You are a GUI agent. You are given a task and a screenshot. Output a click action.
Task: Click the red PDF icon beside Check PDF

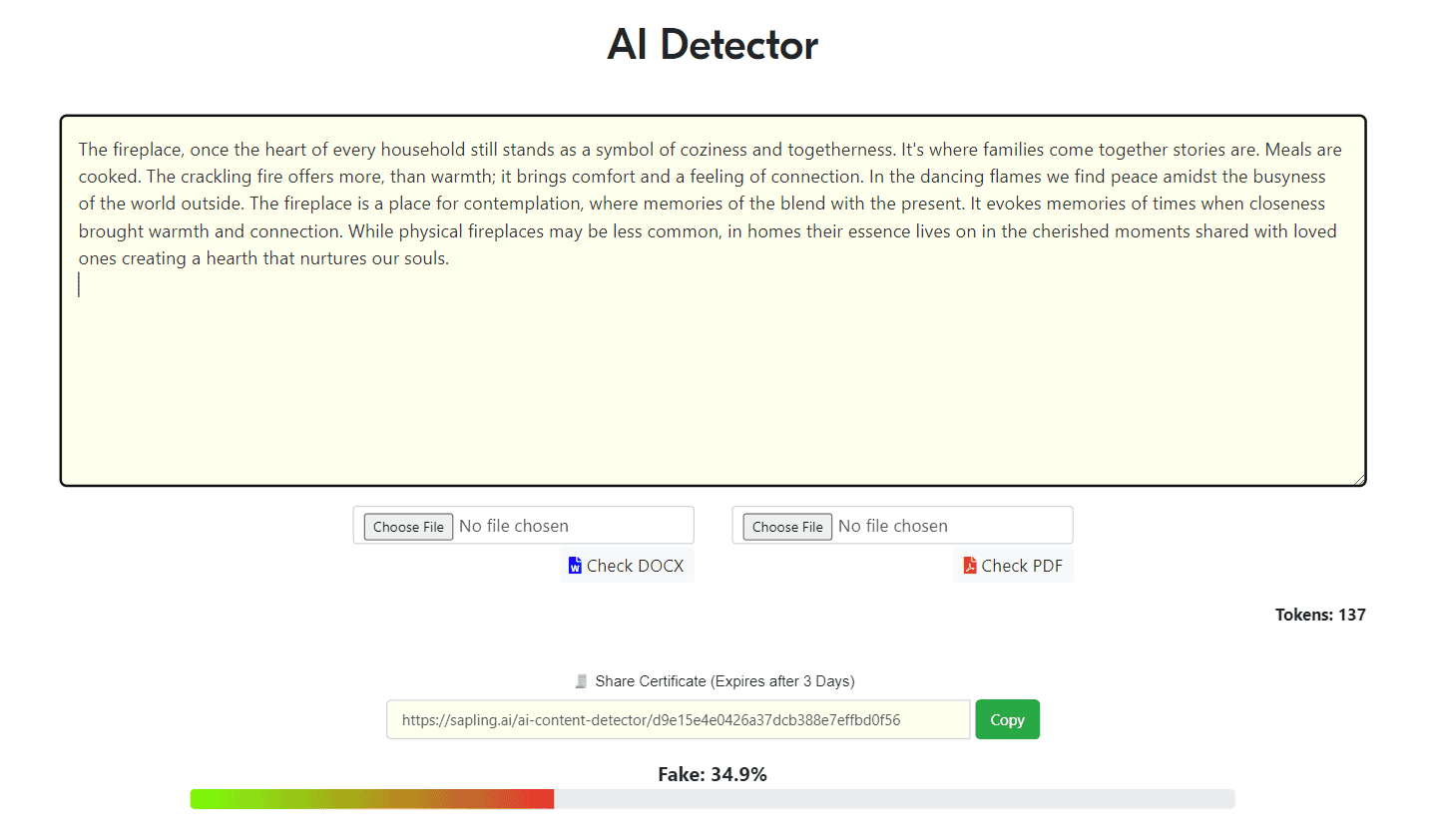(x=970, y=566)
